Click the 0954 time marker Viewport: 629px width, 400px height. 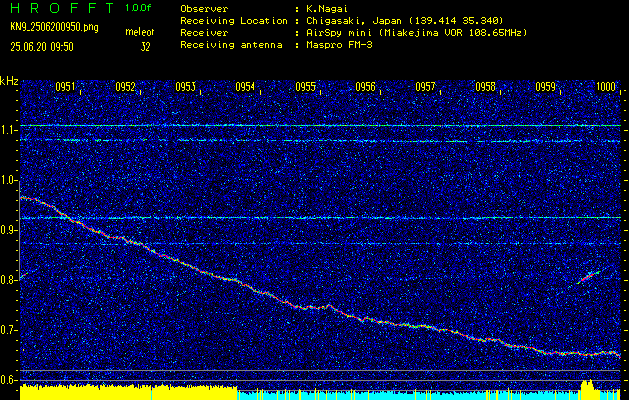click(245, 87)
